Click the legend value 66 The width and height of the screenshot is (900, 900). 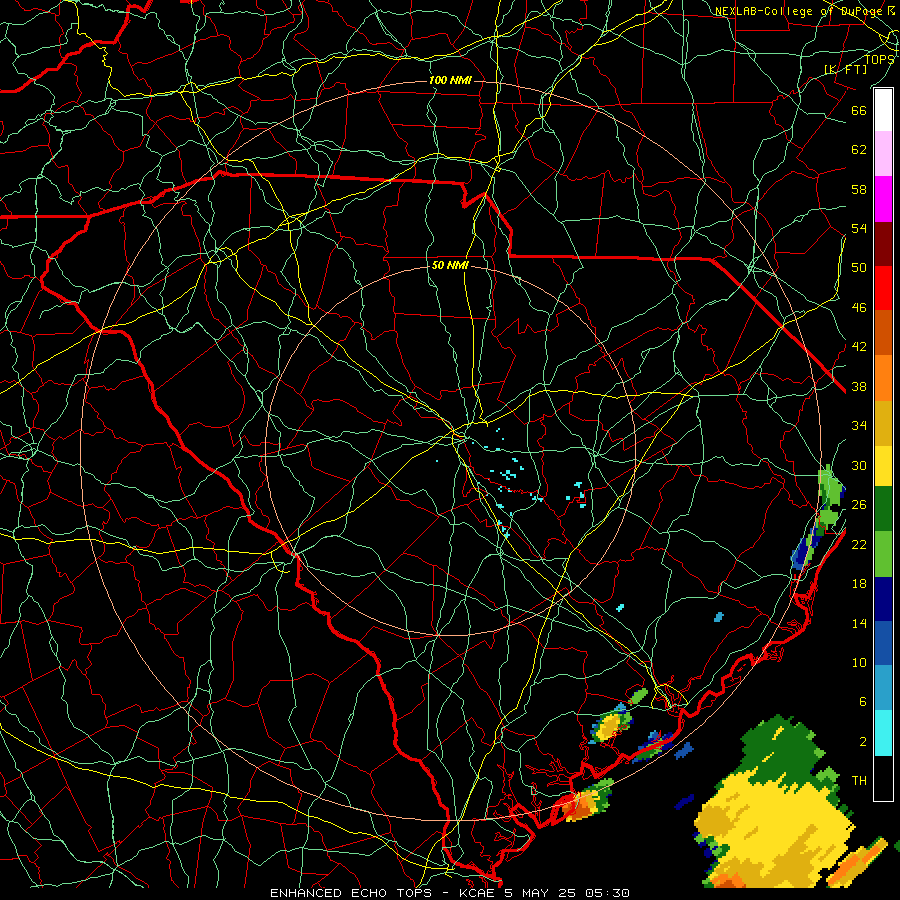pyautogui.click(x=859, y=111)
